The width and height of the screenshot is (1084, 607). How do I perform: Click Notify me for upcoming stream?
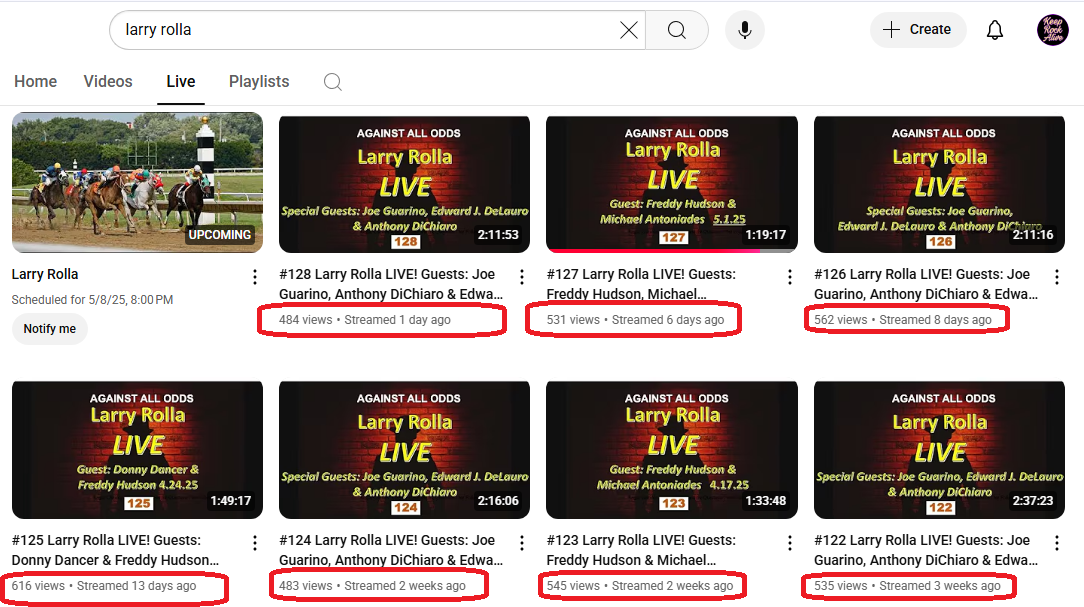[x=50, y=328]
